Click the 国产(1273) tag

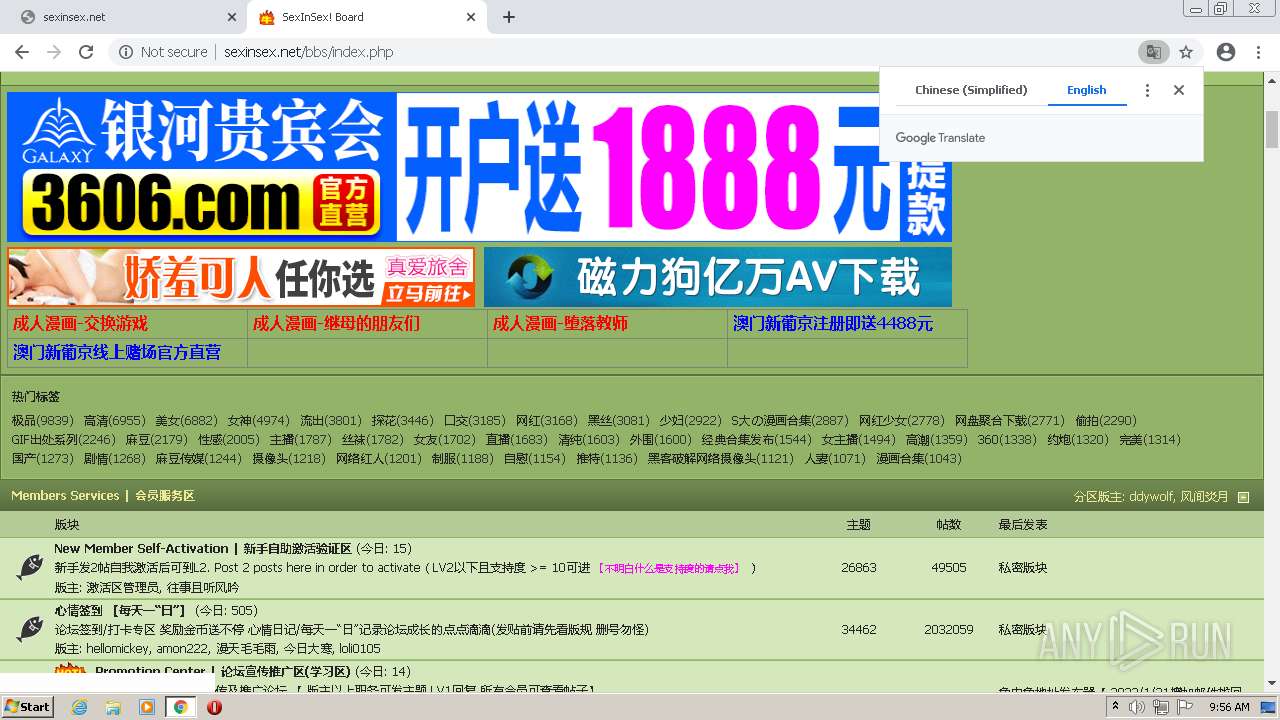pos(42,459)
